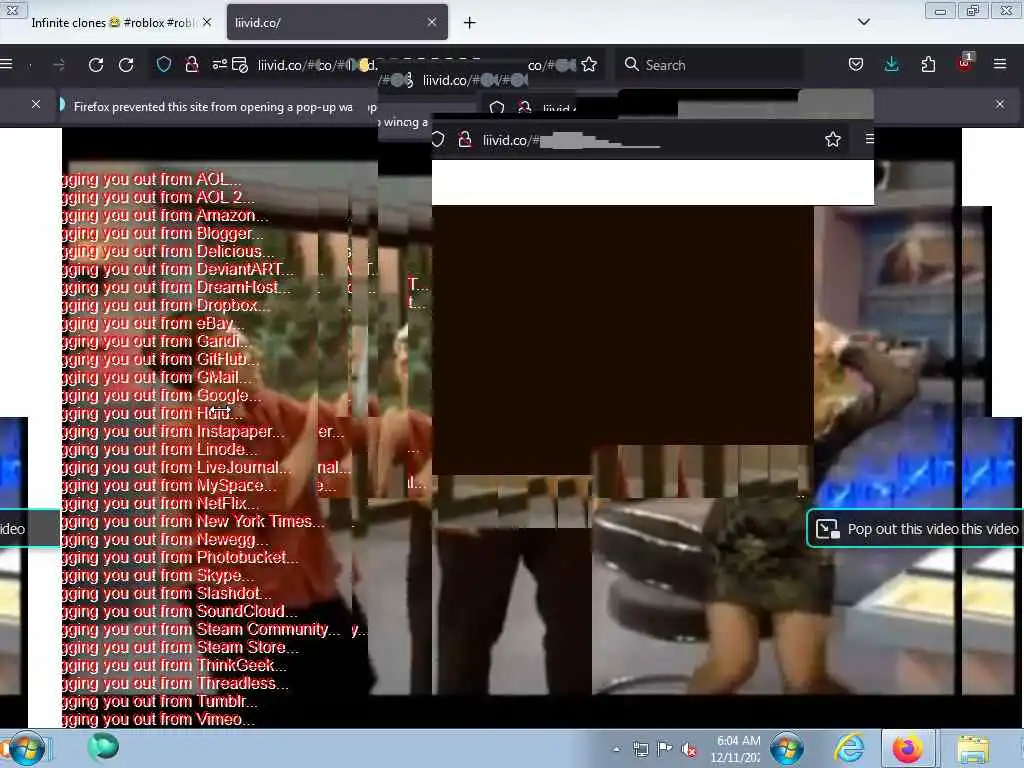Open Windows Explorer folder taskbar icon

tap(973, 748)
